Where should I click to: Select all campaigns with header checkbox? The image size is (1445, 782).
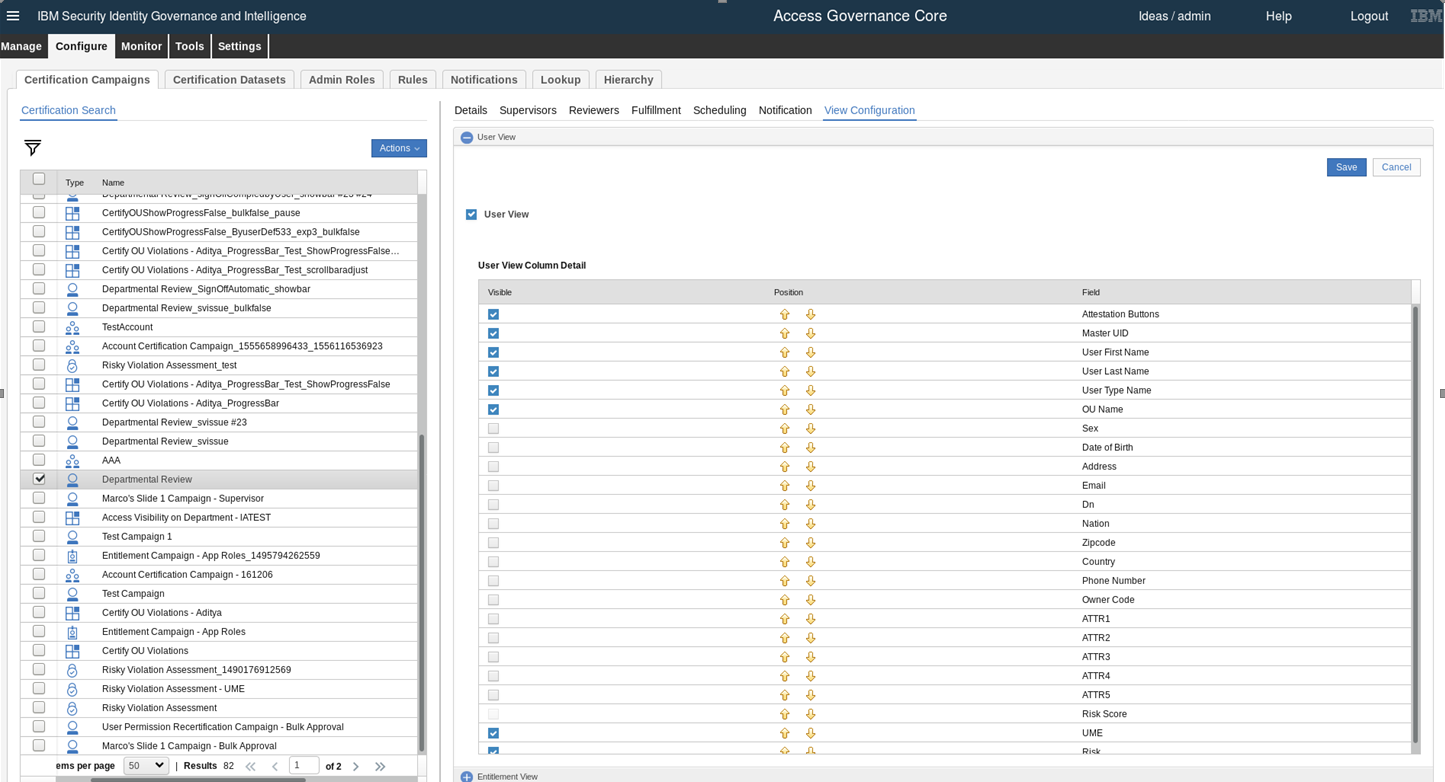tap(39, 179)
